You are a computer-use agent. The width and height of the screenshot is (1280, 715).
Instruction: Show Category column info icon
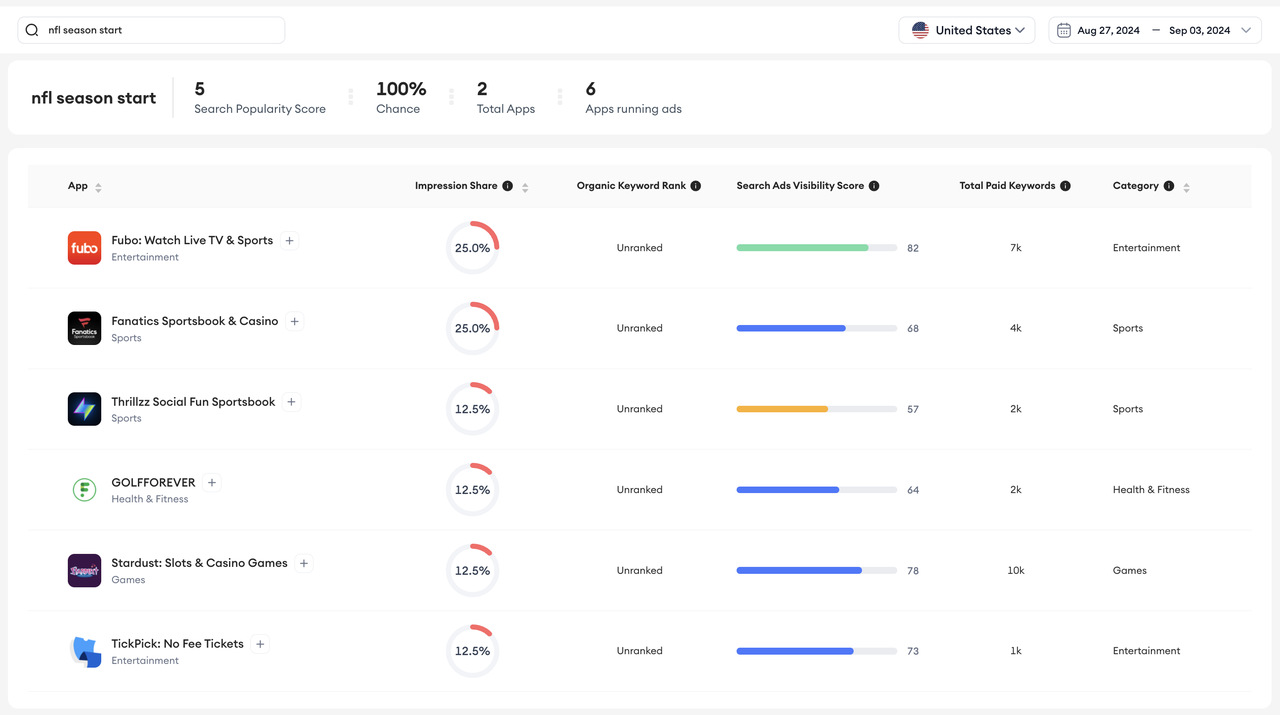tap(1169, 186)
